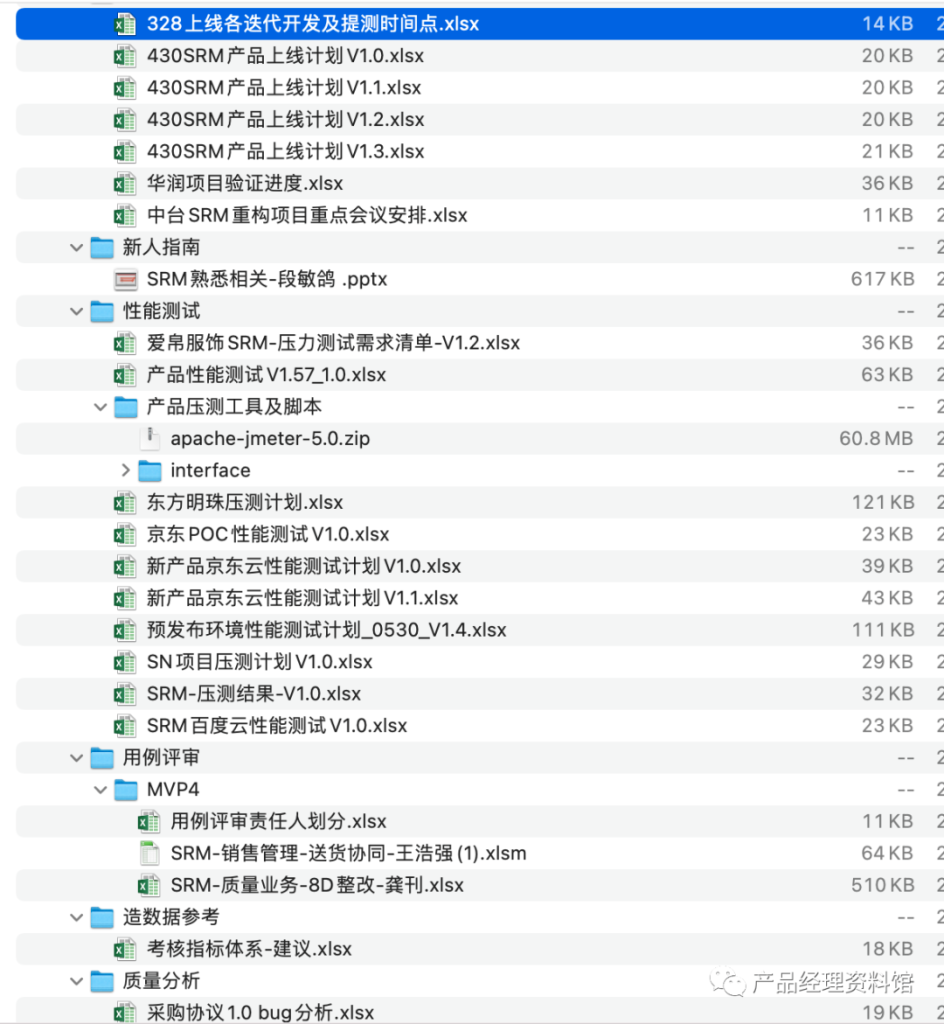Expand the interface folder chevron
The width and height of the screenshot is (944, 1024).
point(124,470)
